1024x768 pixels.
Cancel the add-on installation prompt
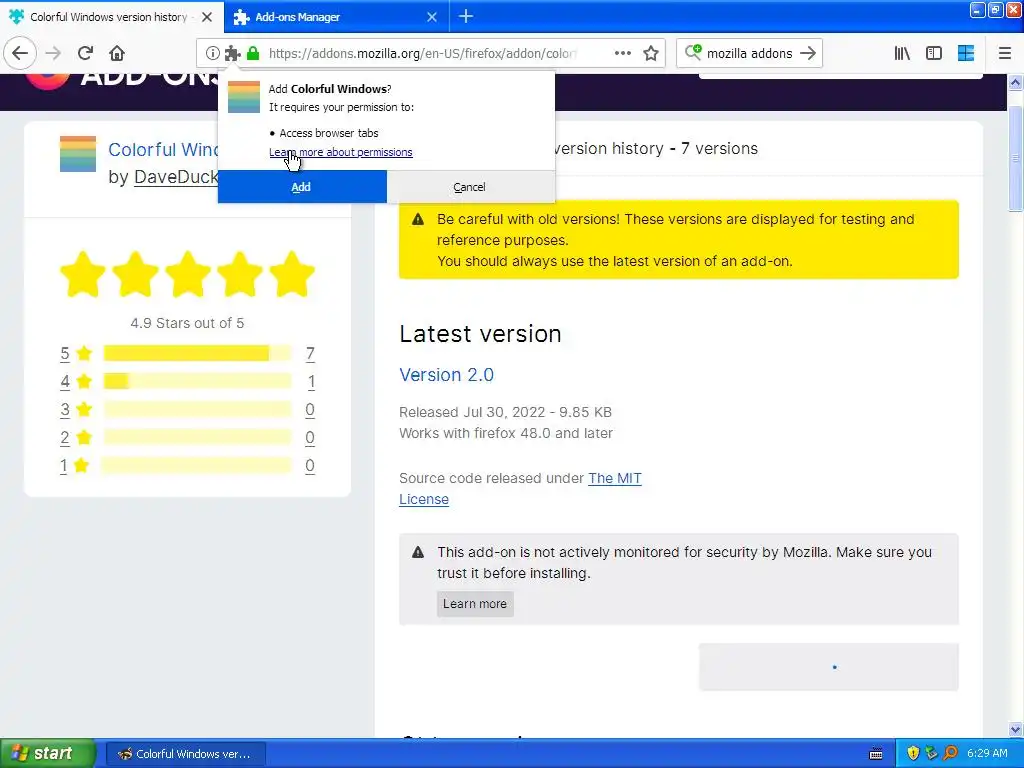click(470, 187)
